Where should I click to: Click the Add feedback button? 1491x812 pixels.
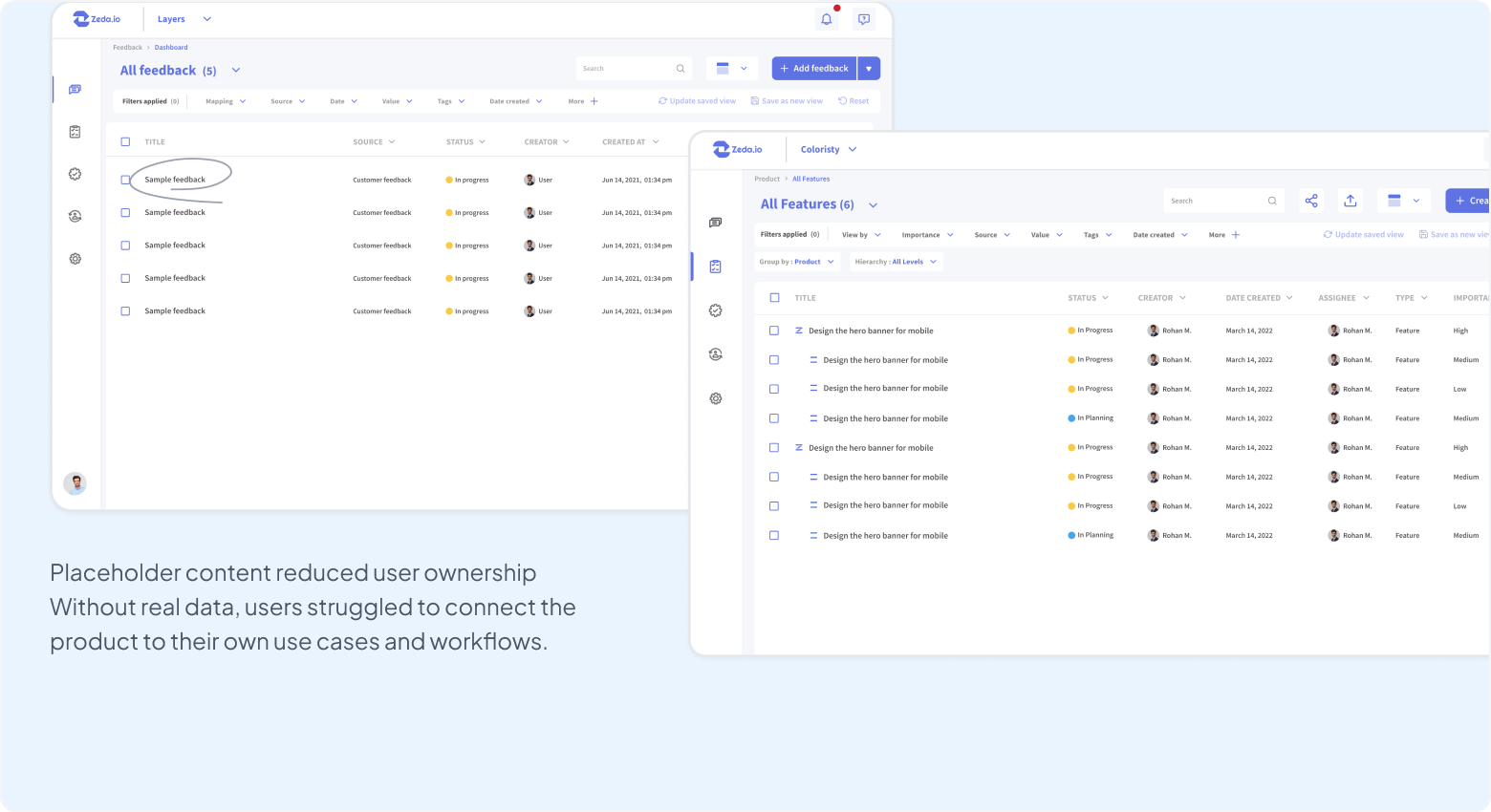point(814,69)
